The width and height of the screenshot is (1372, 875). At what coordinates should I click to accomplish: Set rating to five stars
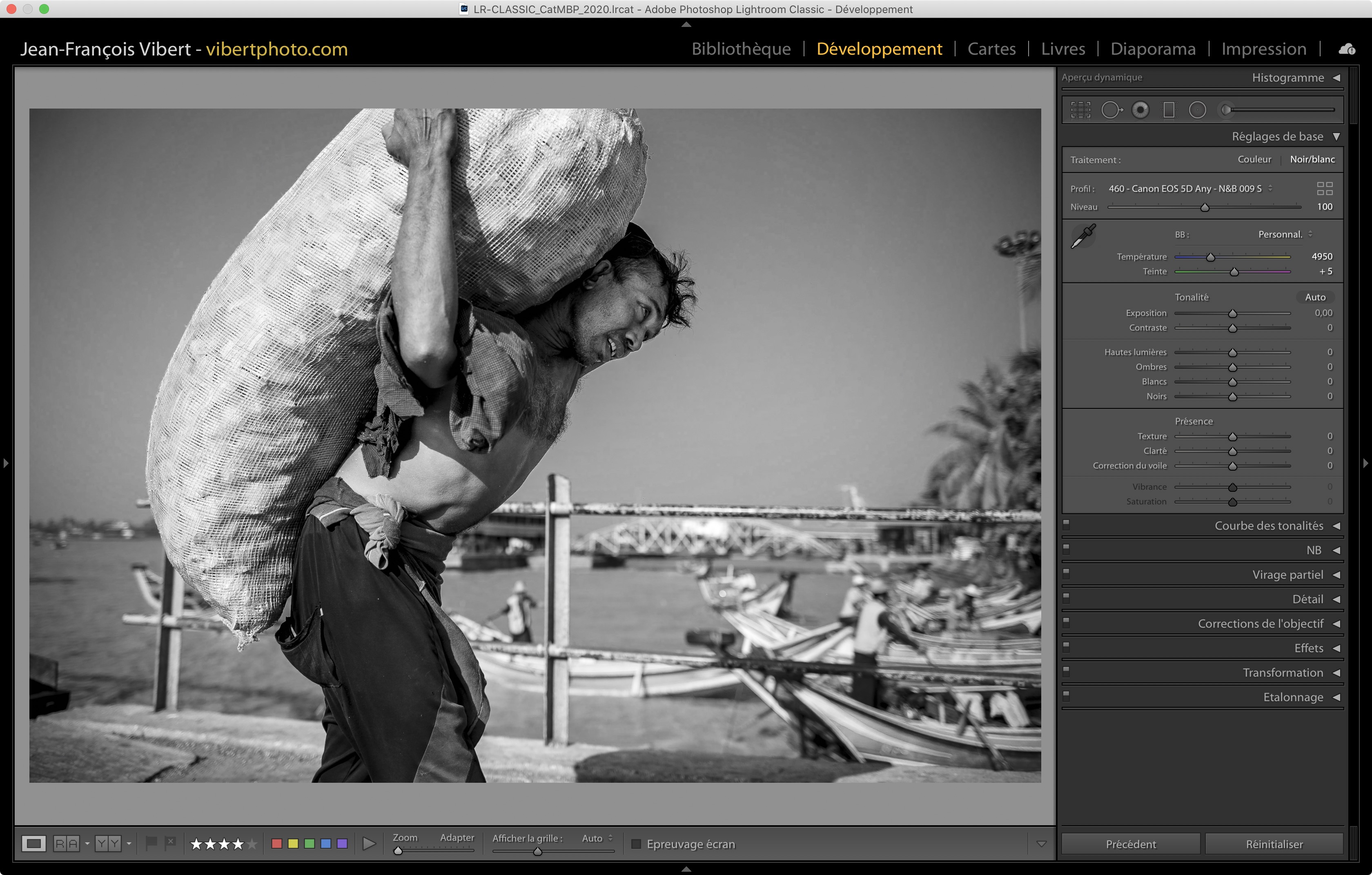click(x=252, y=844)
